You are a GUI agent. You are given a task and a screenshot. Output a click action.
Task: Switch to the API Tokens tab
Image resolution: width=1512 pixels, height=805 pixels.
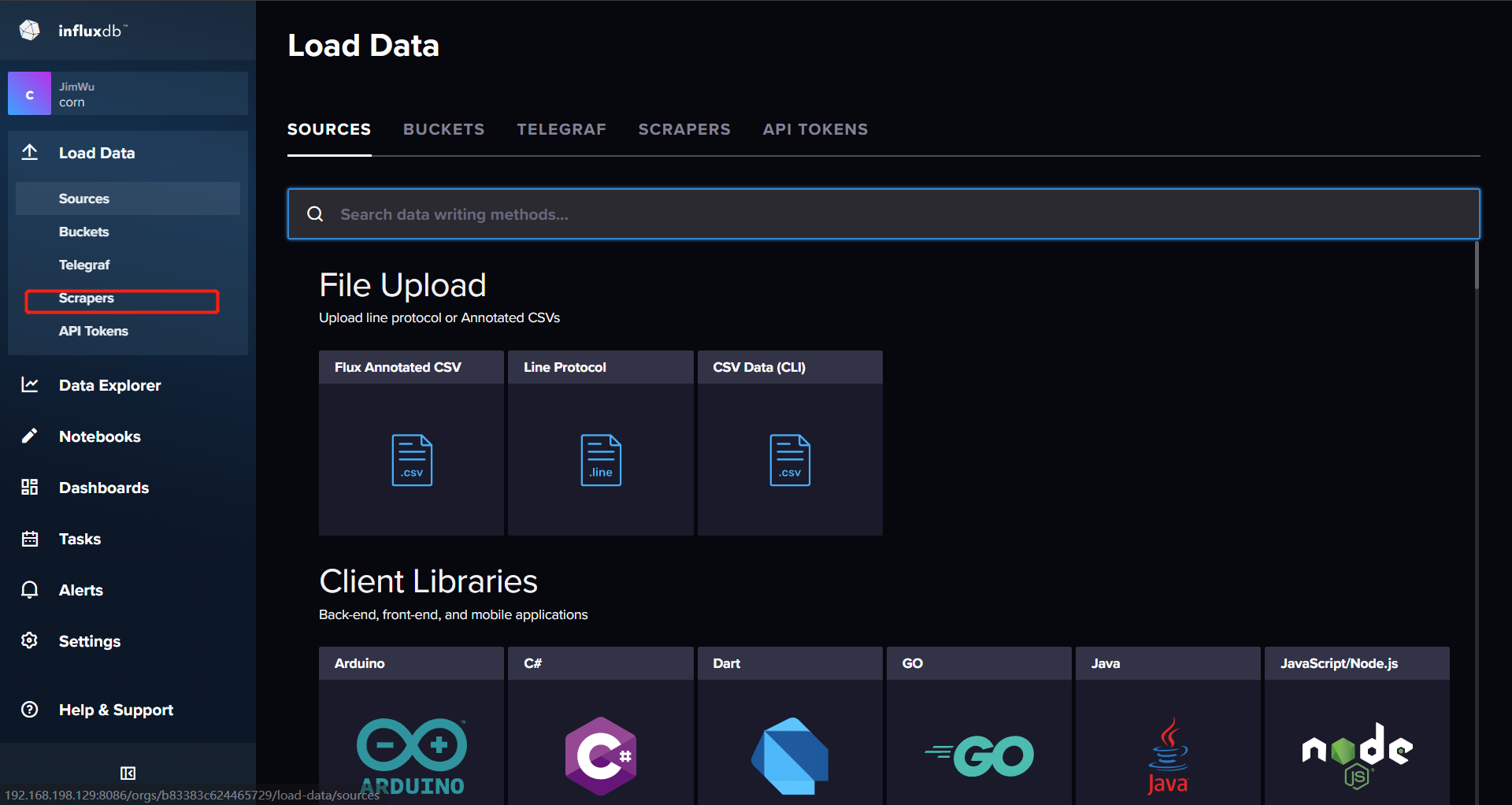(x=815, y=129)
